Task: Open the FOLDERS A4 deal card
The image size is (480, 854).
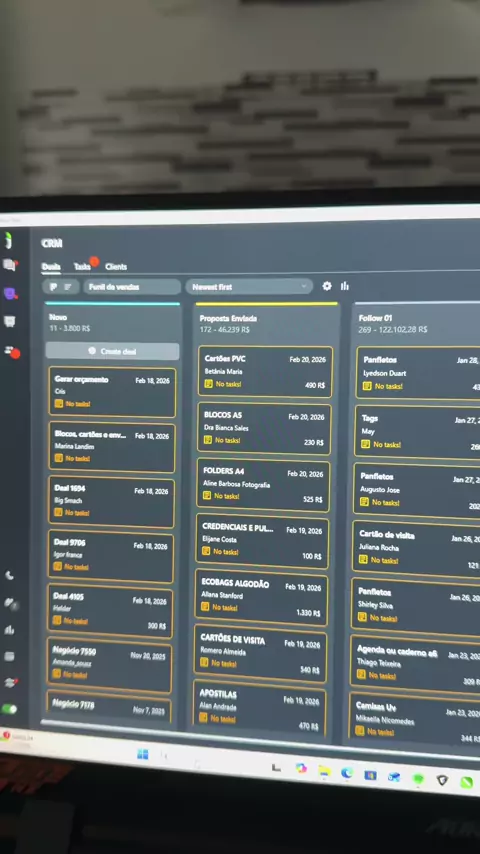Action: pos(263,485)
